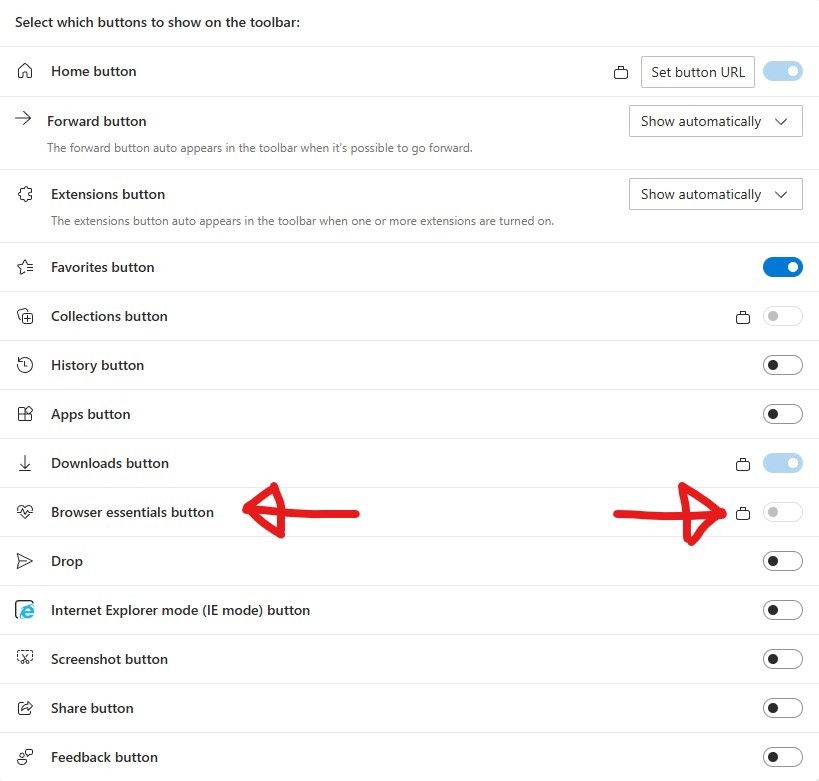Enable the Favorites button toggle
The width and height of the screenshot is (819, 781).
coord(783,267)
